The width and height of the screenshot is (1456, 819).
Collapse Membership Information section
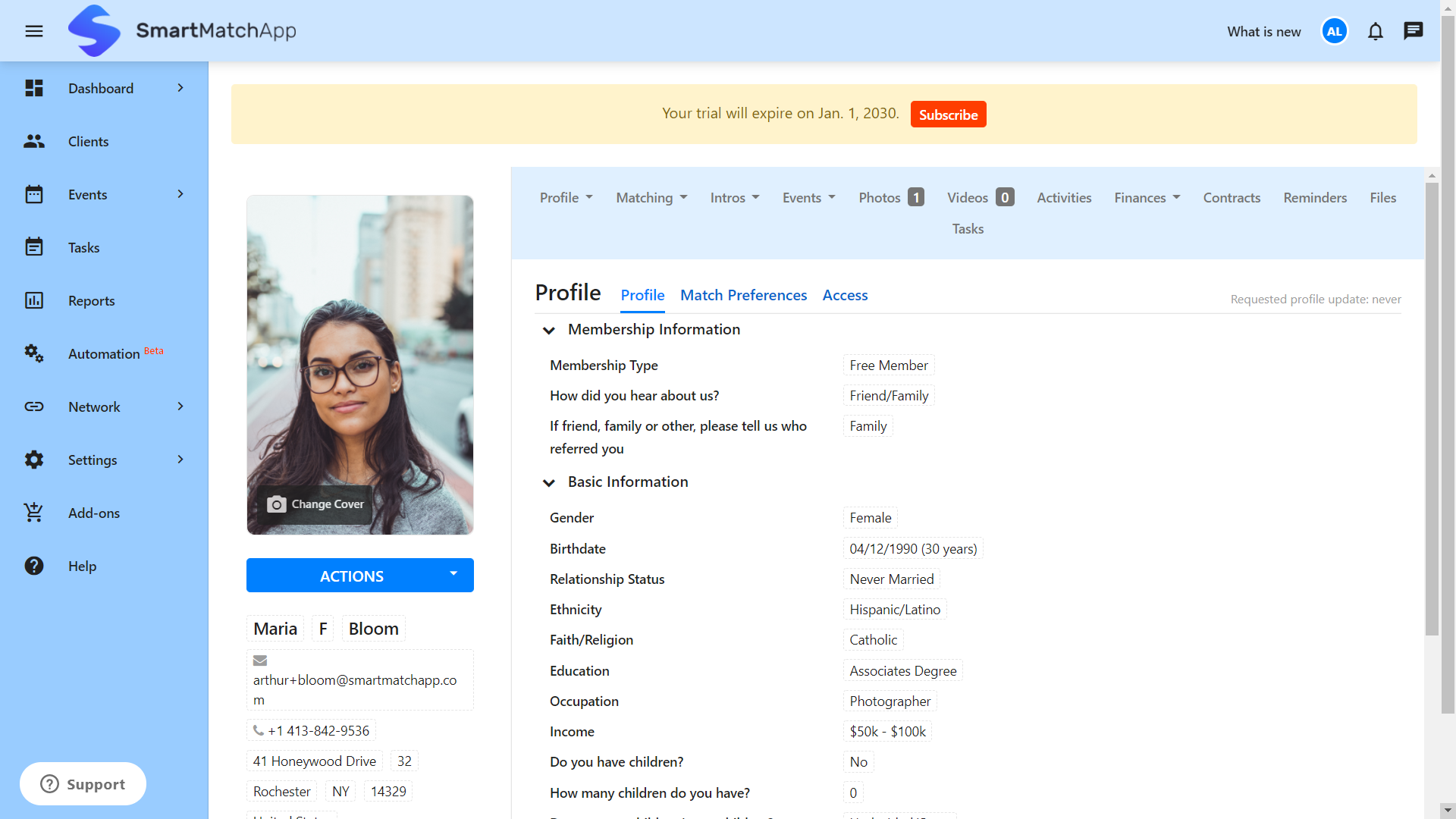click(x=549, y=330)
